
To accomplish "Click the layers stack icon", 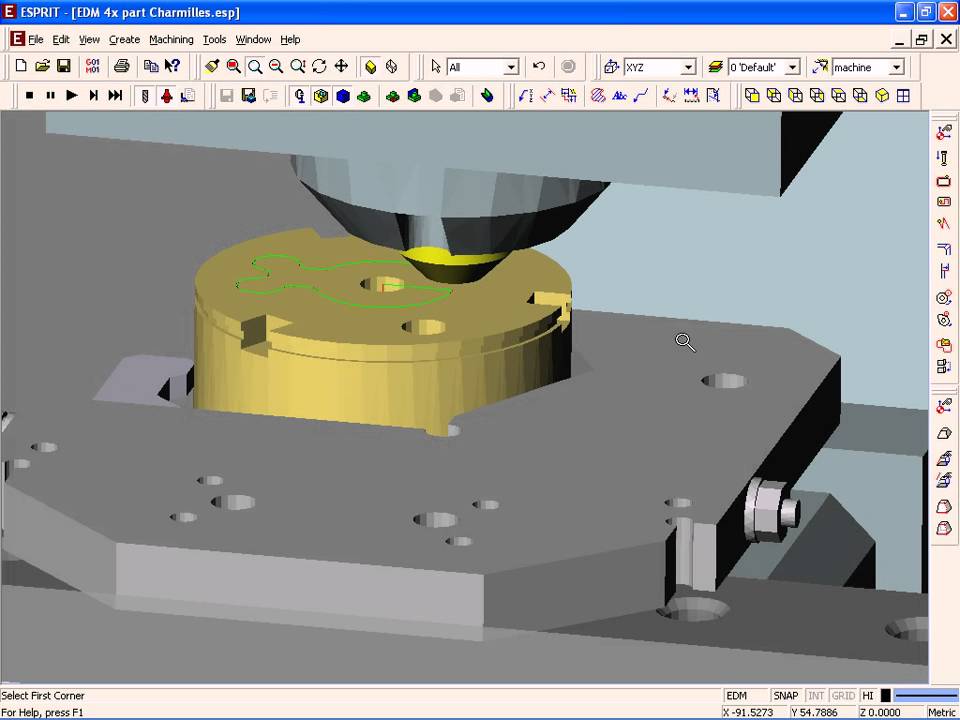I will point(715,67).
